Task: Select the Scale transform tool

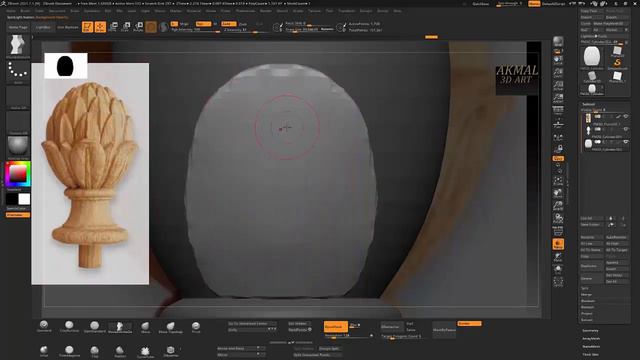Action: pyautogui.click(x=126, y=27)
